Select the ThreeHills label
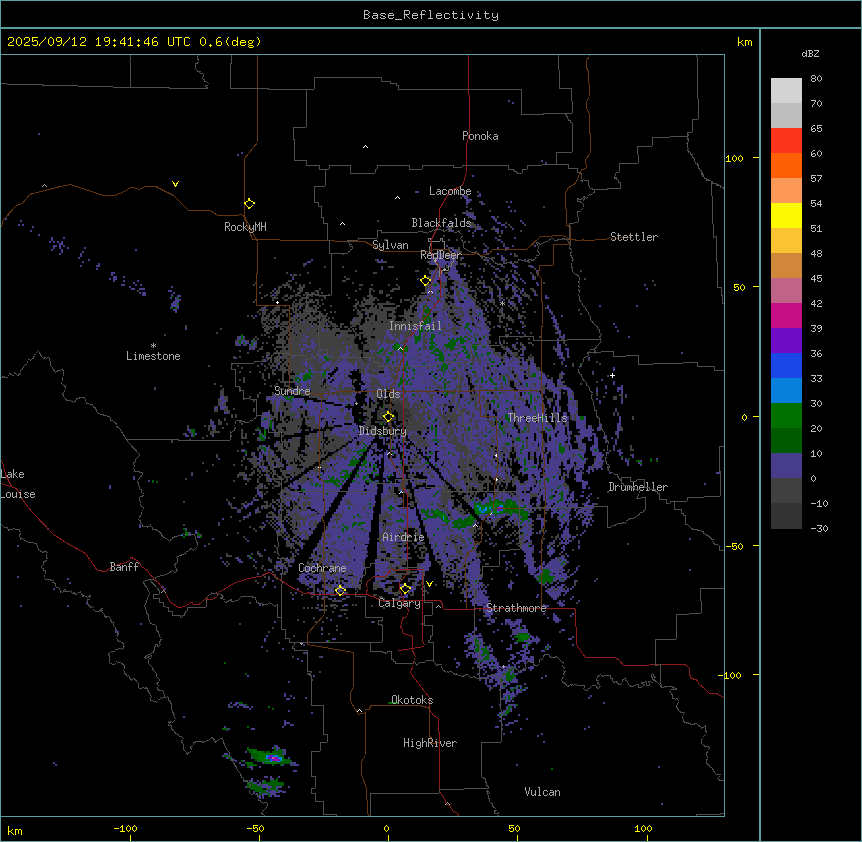Screen dimensions: 862x842 tap(537, 418)
